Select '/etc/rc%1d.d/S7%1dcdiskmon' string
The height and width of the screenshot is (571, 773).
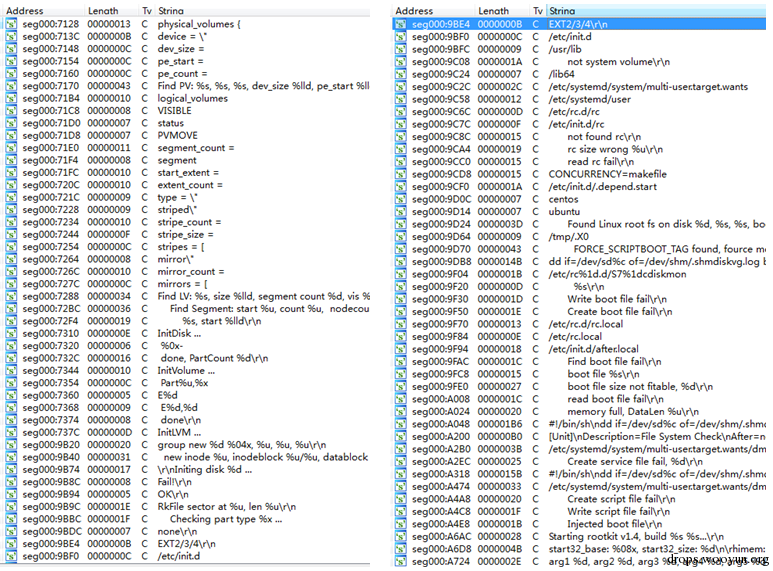[617, 274]
